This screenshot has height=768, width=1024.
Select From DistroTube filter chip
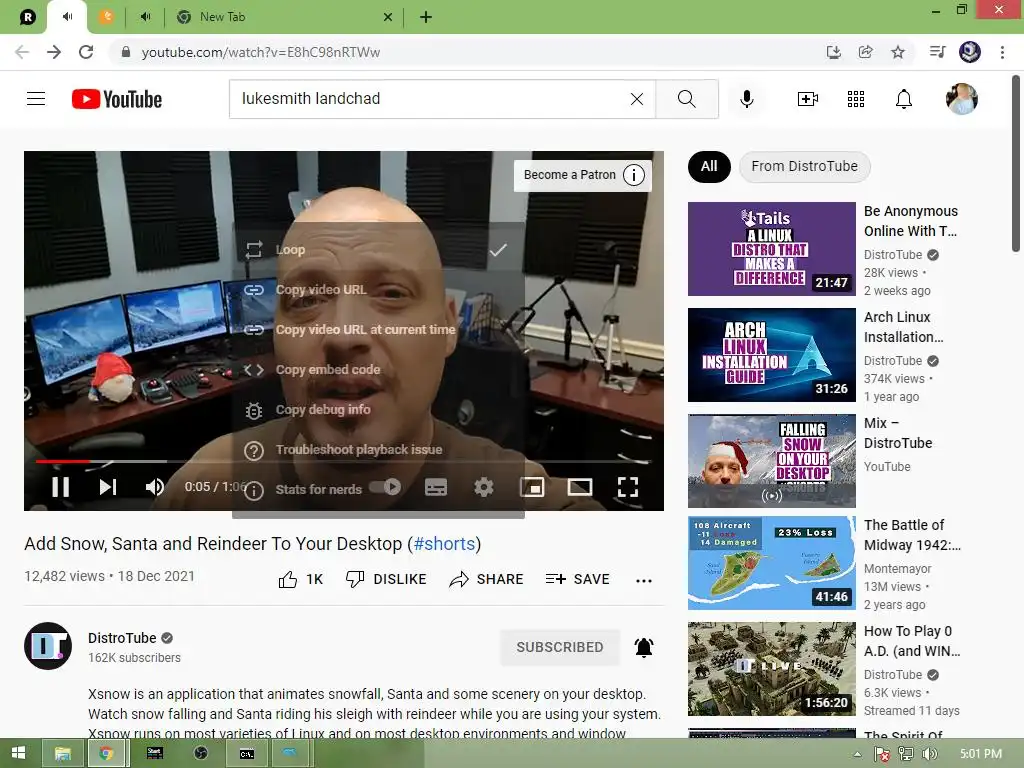point(805,167)
